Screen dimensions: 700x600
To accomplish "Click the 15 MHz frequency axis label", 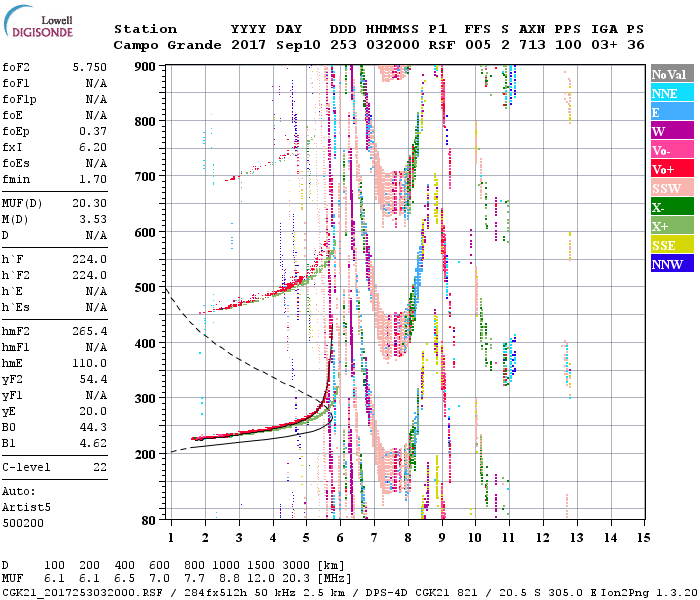I will [644, 537].
